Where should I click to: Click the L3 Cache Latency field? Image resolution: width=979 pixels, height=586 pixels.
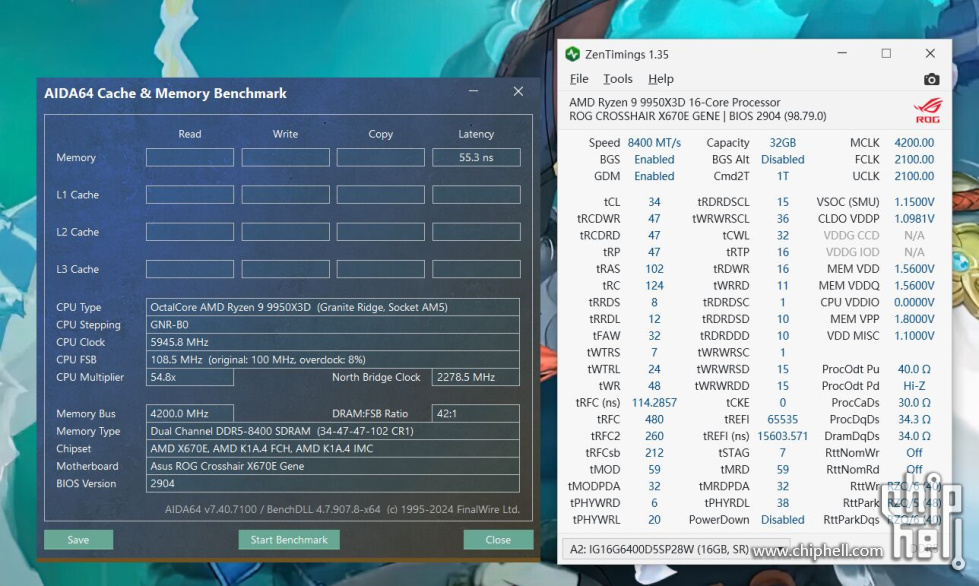(x=476, y=269)
